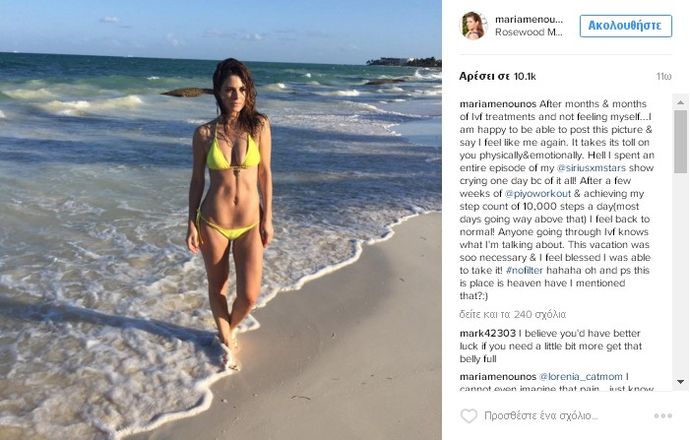The height and width of the screenshot is (440, 690).
Task: Open the three-dots more options menu
Action: point(663,416)
